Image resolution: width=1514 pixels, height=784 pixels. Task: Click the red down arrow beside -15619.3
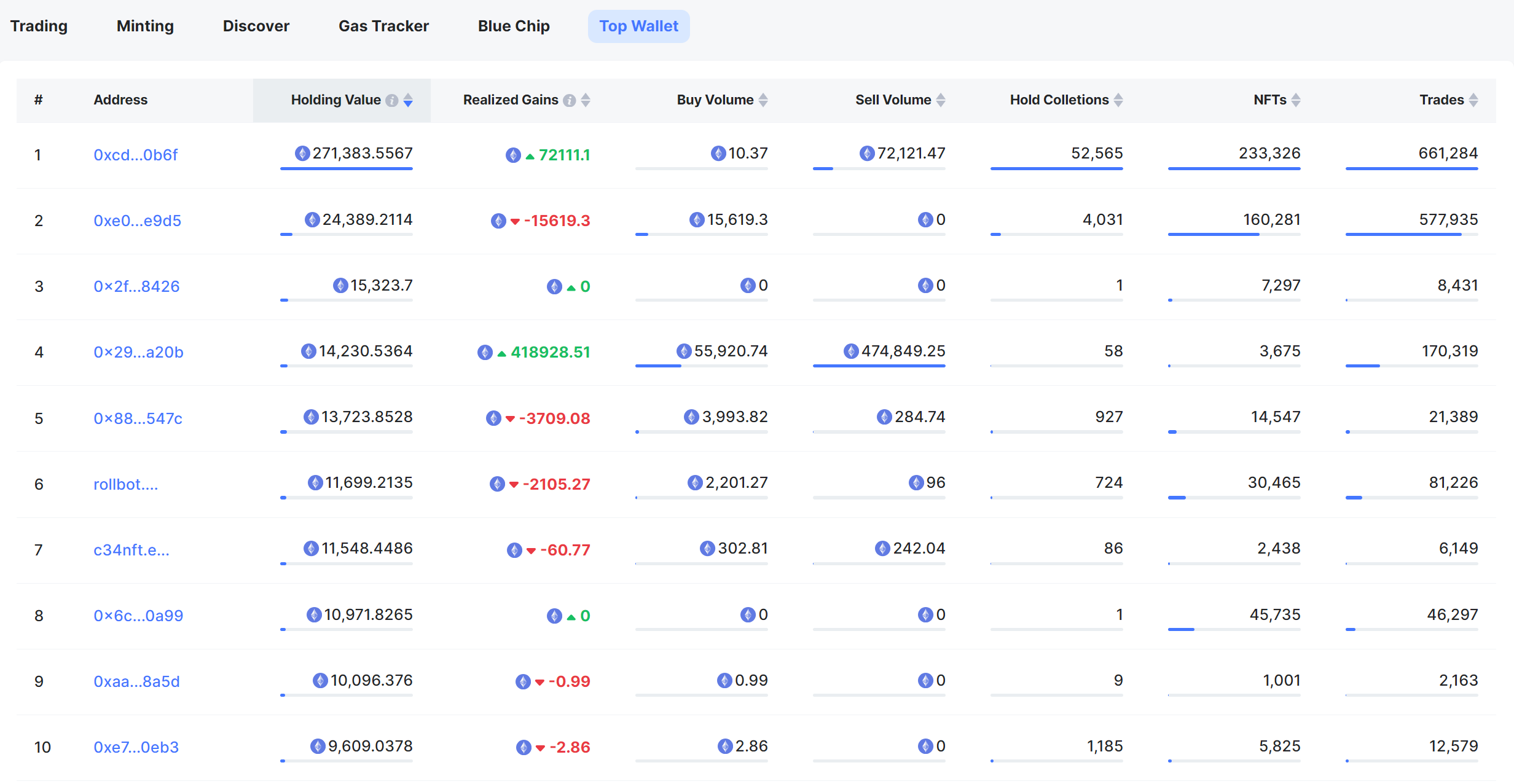515,221
